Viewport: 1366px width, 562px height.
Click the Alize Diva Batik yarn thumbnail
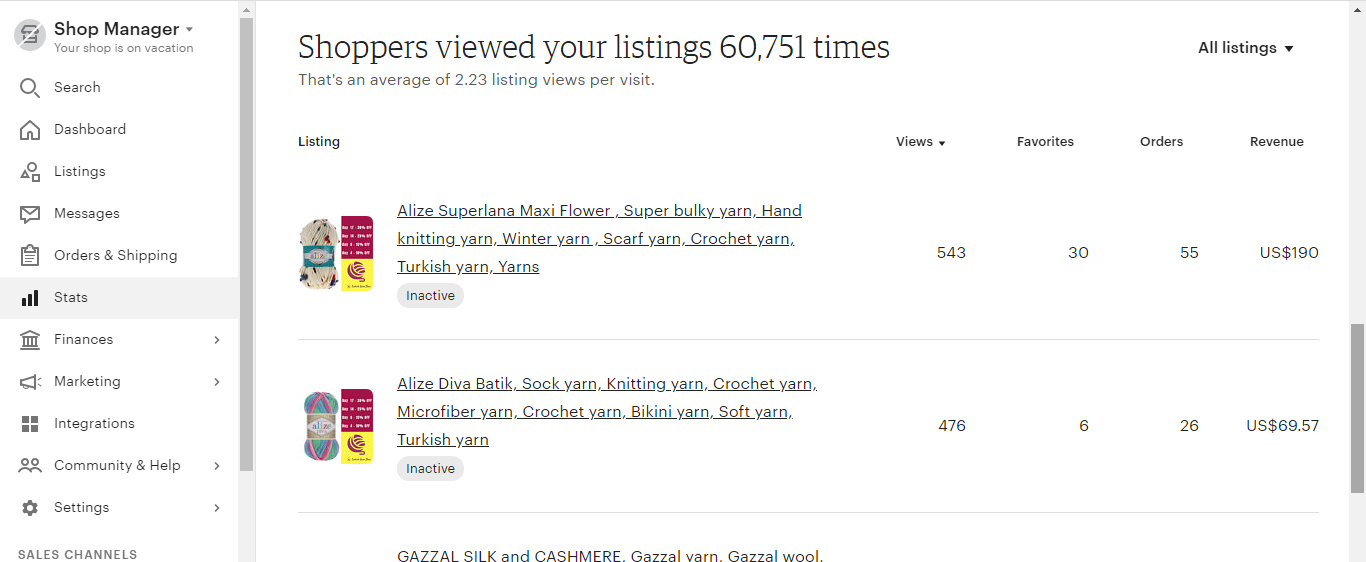[336, 426]
